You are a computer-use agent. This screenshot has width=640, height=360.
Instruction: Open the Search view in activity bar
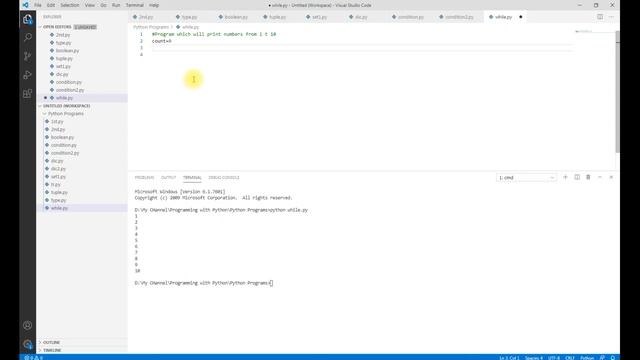click(x=27, y=38)
